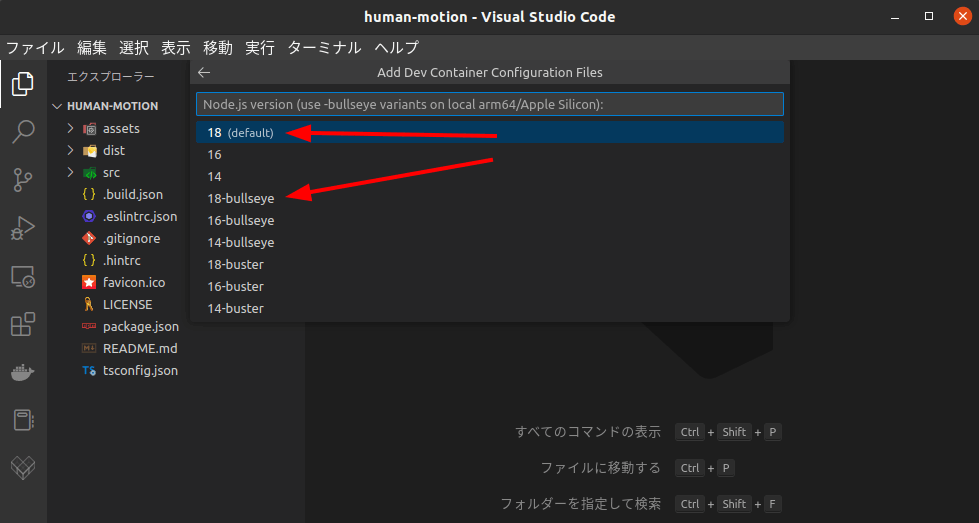Image resolution: width=979 pixels, height=523 pixels.
Task: Open .build.json file name in explorer
Action: [133, 195]
